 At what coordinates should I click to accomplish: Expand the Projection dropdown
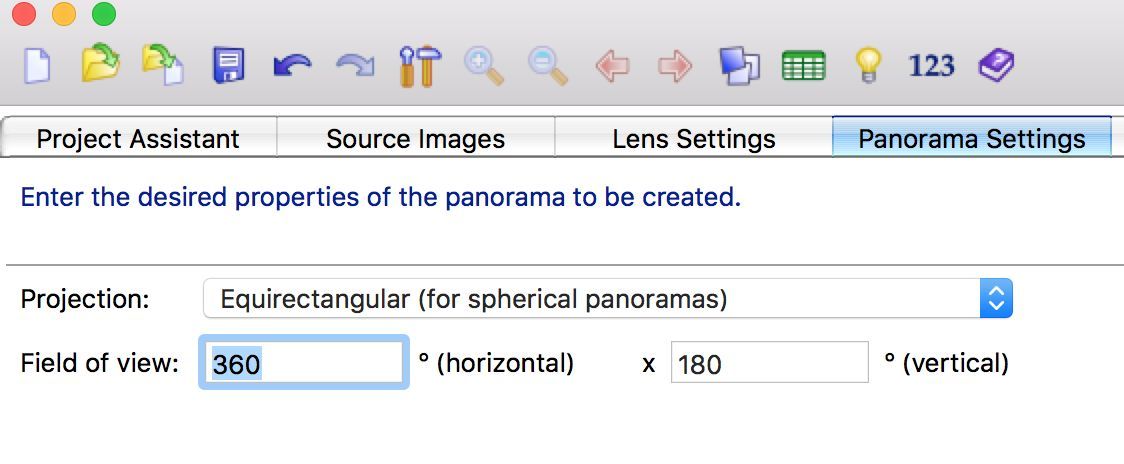tap(608, 298)
